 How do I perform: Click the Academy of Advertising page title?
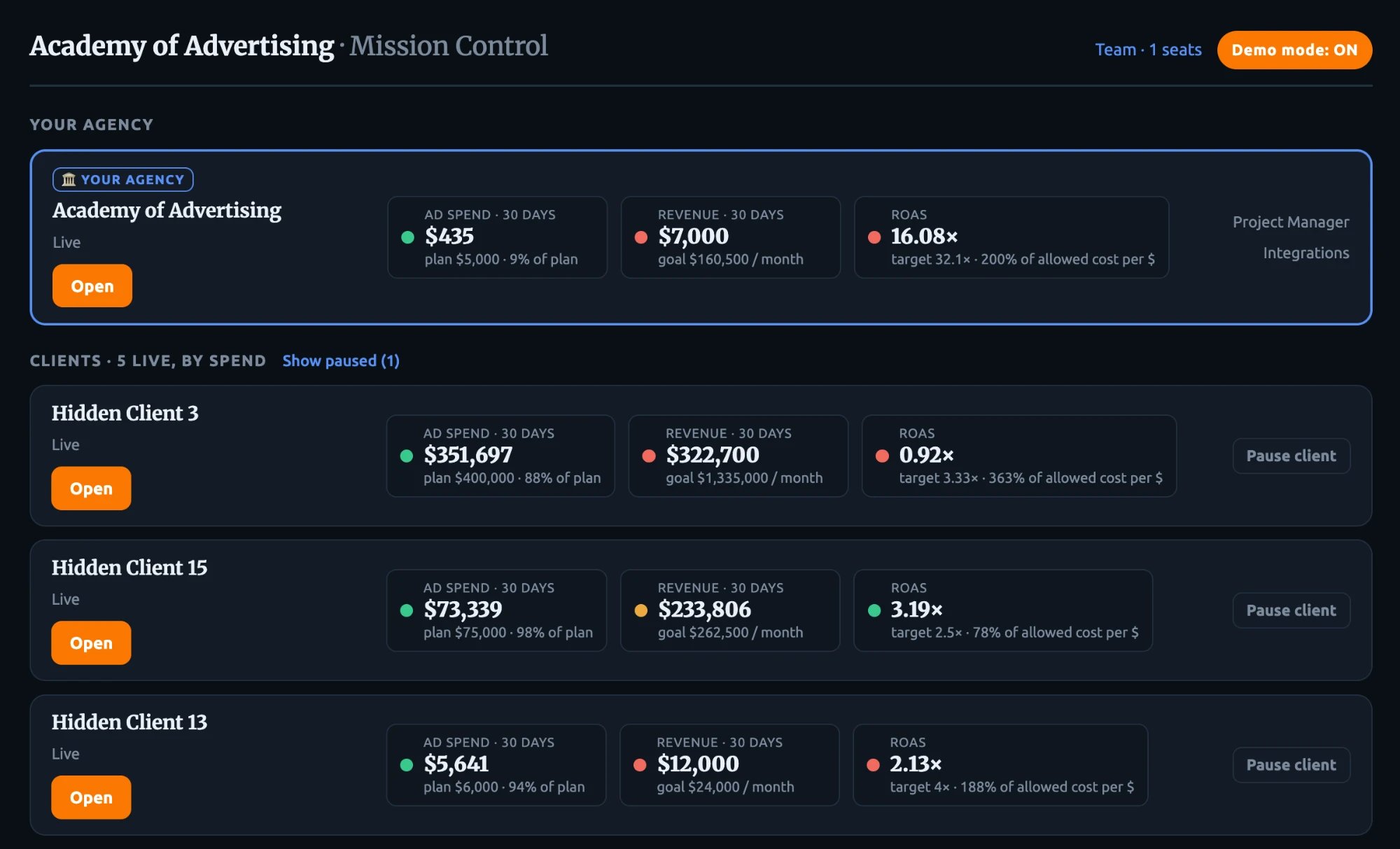(x=182, y=46)
